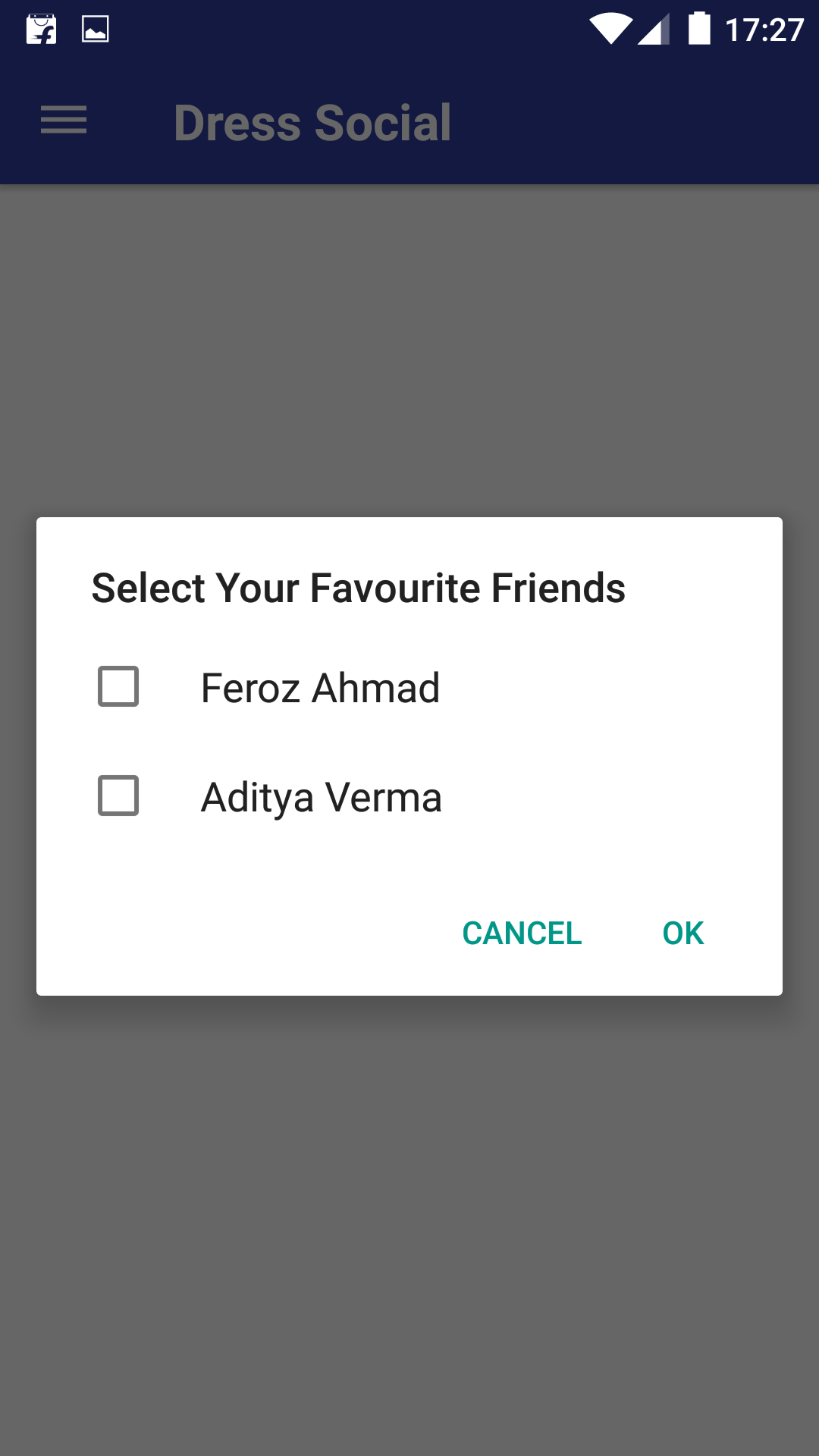Viewport: 819px width, 1456px height.
Task: Tap the Dress Social app title
Action: pyautogui.click(x=312, y=123)
